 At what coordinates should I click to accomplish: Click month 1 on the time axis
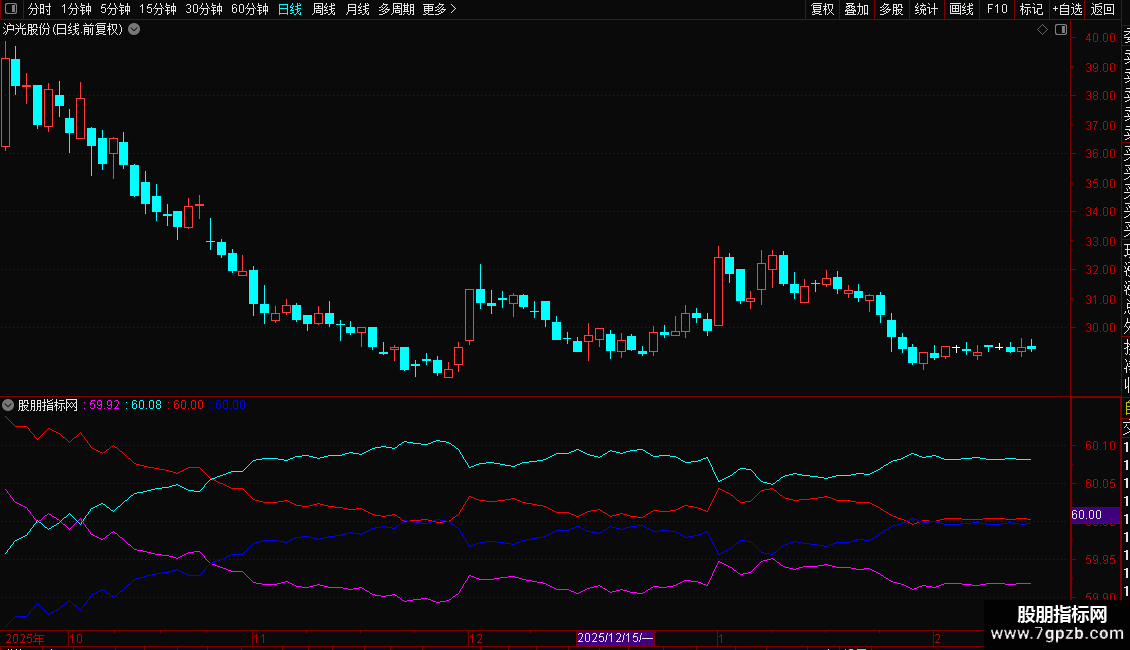[x=721, y=638]
